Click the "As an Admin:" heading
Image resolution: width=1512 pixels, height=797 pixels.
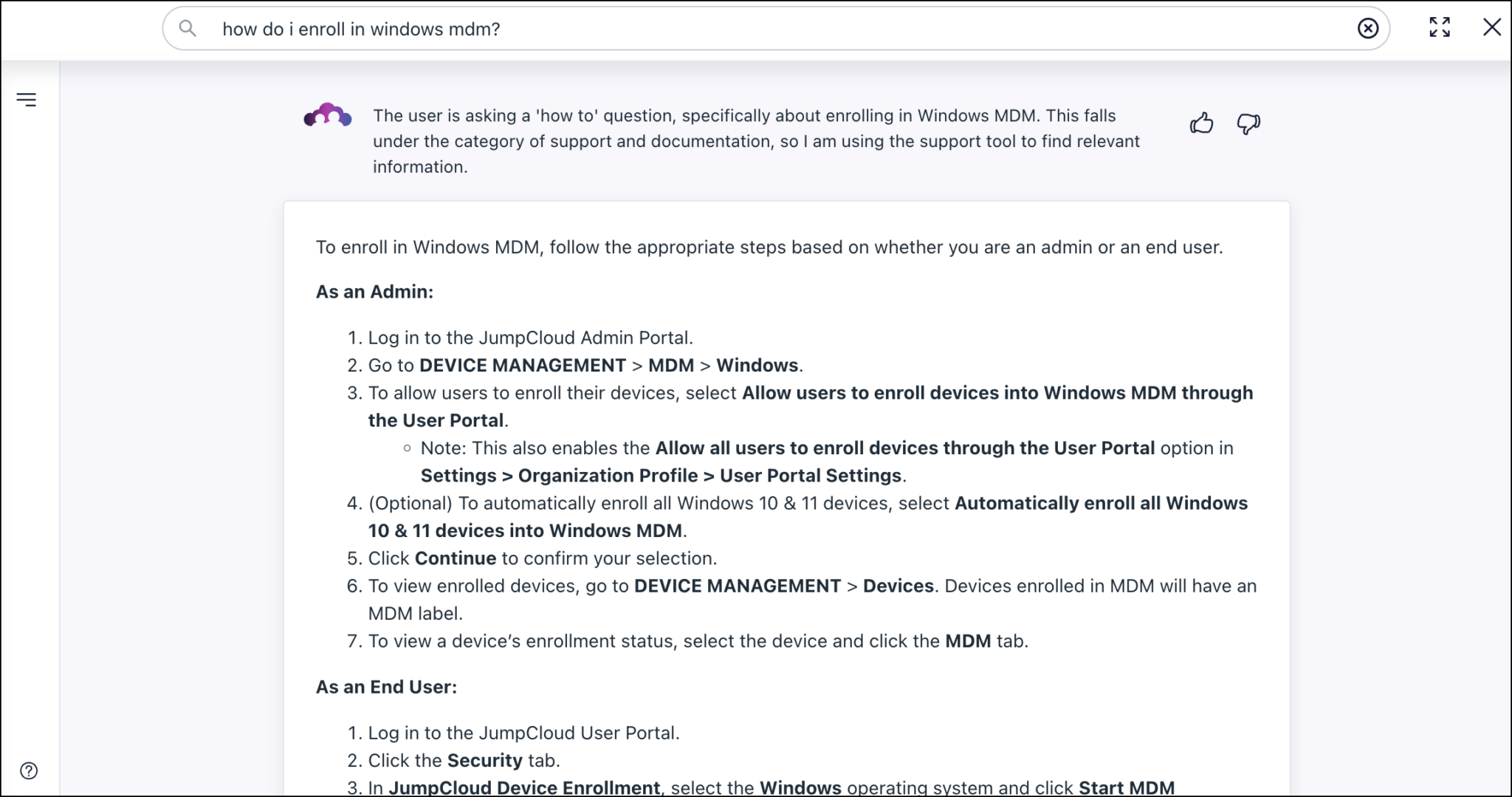point(374,292)
